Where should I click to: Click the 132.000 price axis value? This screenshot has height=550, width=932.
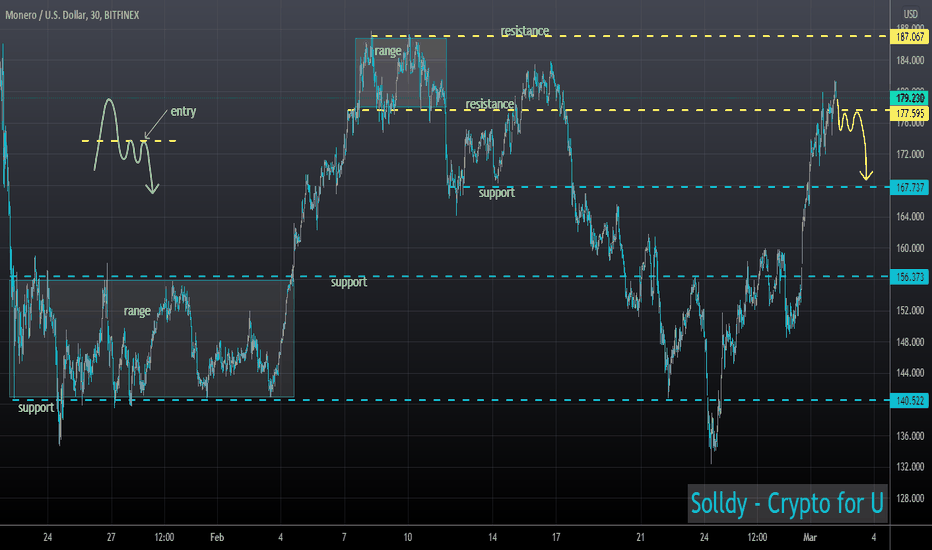tap(910, 467)
